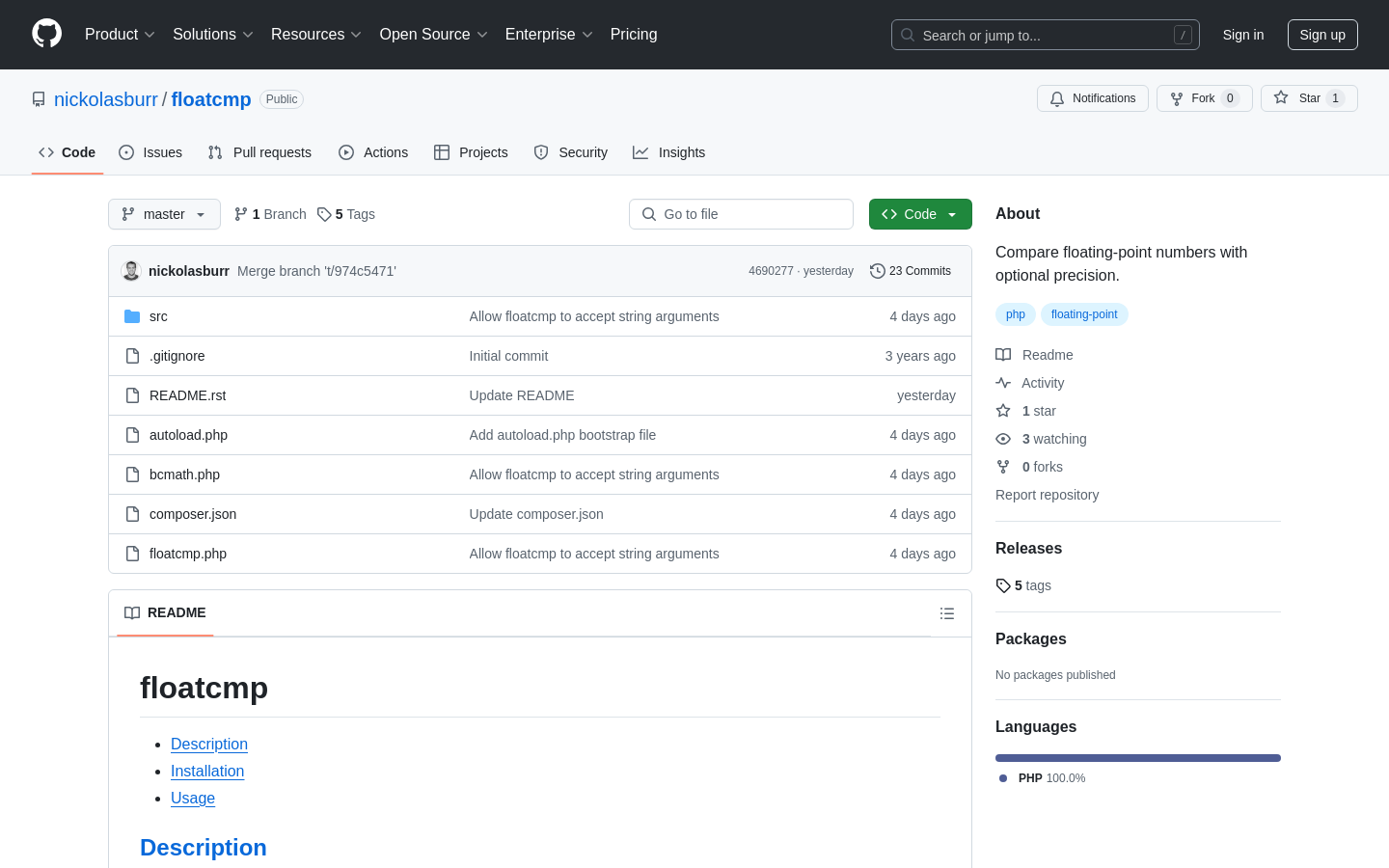This screenshot has height=868, width=1389.
Task: Click the commits history clock icon
Action: coord(878,271)
